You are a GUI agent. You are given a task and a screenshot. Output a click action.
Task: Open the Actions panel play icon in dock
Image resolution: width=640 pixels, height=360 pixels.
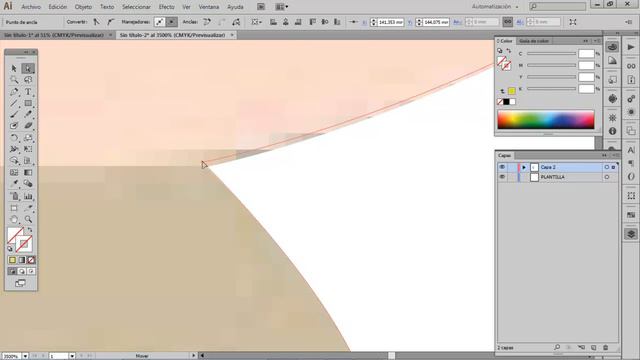coord(631,47)
